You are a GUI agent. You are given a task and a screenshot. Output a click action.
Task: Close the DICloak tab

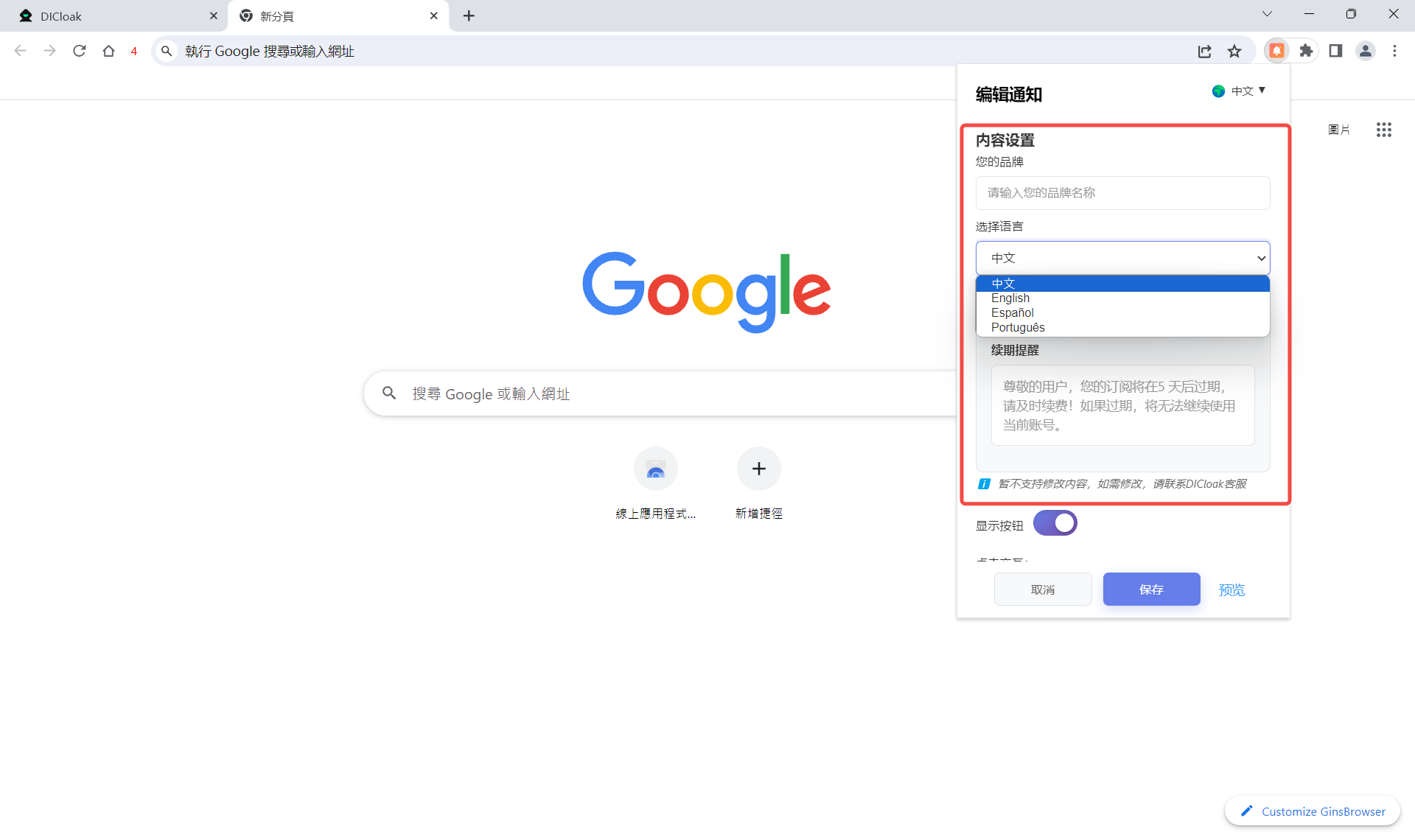tap(214, 15)
